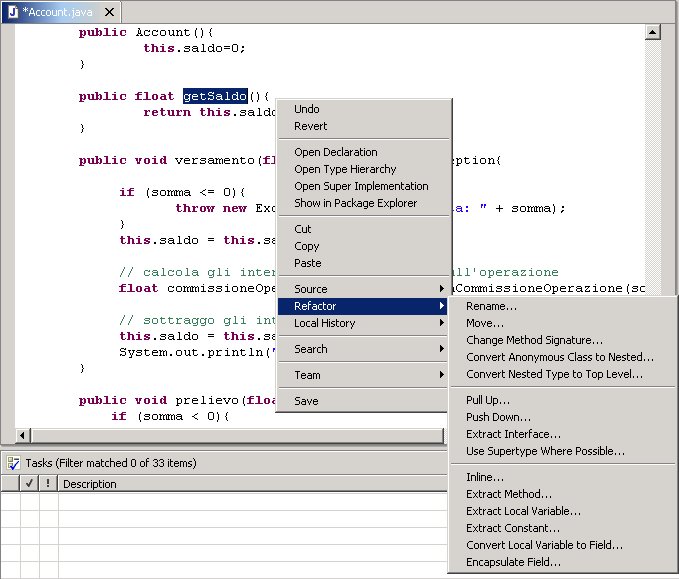Viewport: 679px width, 579px height.
Task: Expand the Source submenu
Action: 362,289
